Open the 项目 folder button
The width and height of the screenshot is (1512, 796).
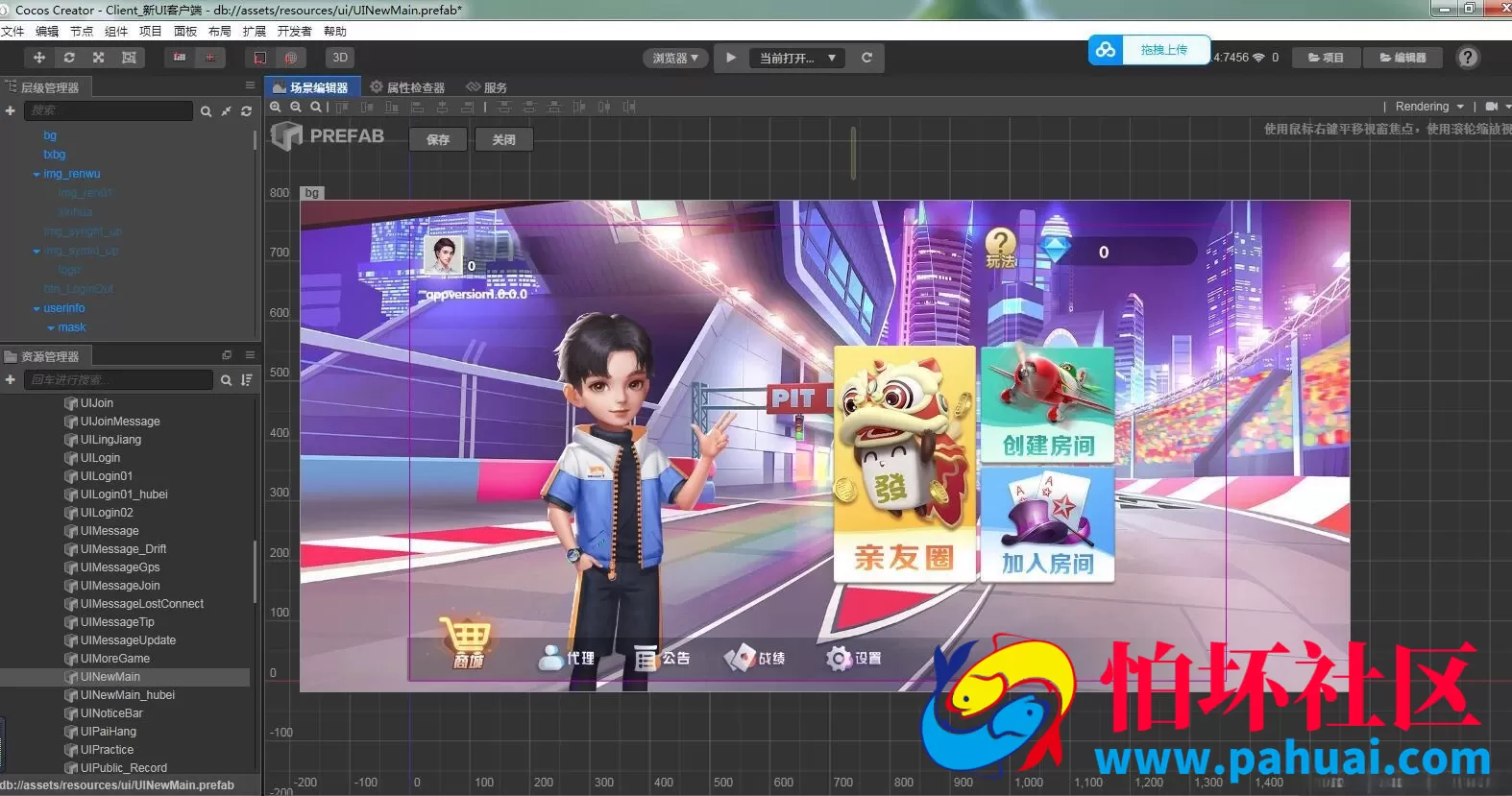point(1326,58)
